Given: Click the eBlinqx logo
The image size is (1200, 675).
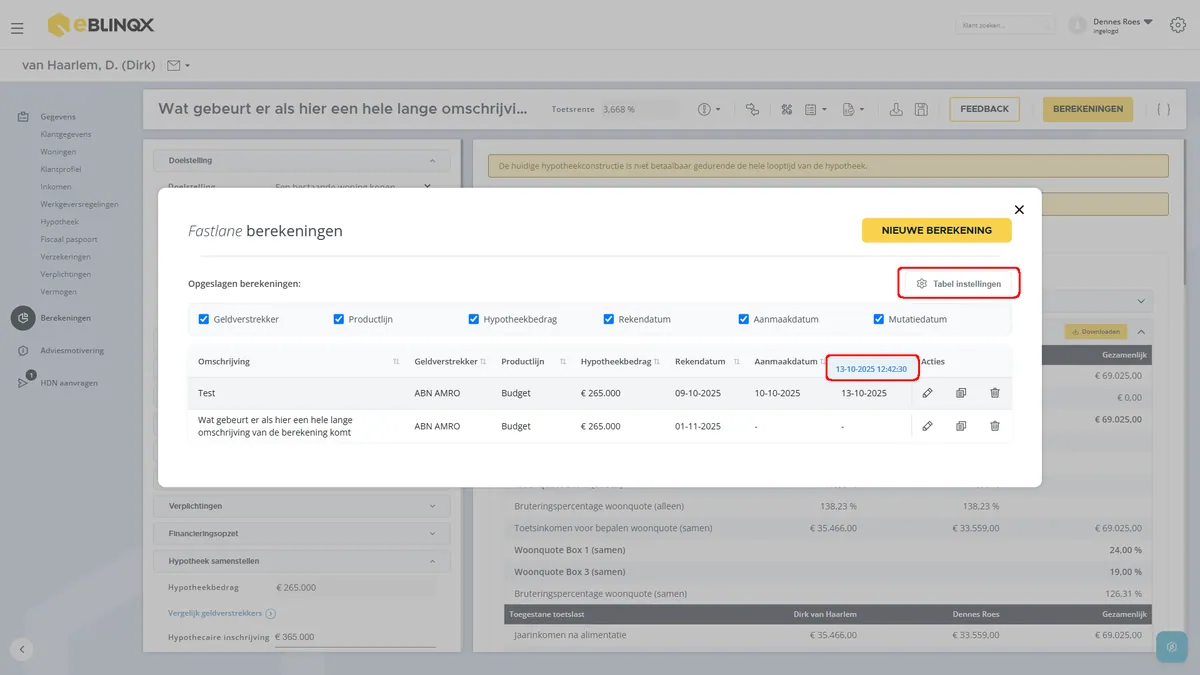Looking at the screenshot, I should [x=101, y=24].
